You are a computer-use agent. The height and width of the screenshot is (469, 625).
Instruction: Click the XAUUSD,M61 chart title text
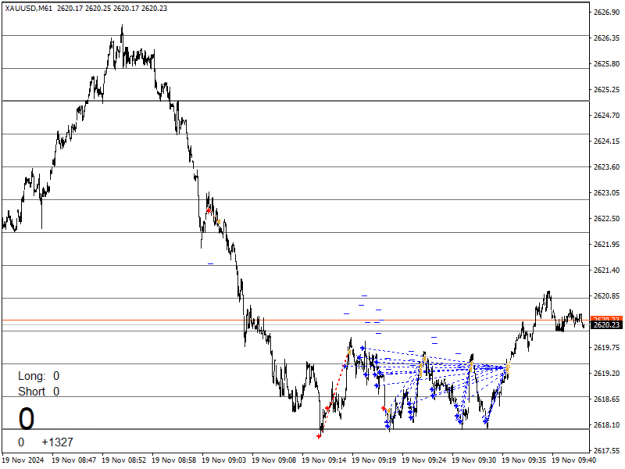tap(28, 8)
